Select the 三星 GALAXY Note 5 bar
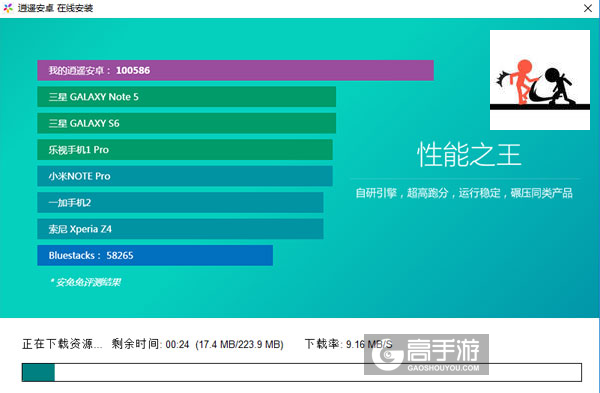Screen dimensions: 600x393 186,97
